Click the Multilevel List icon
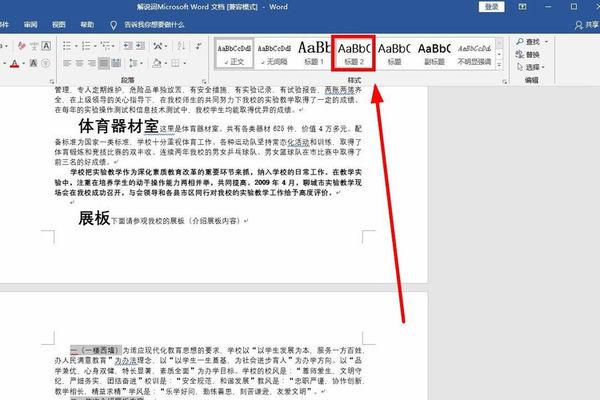 [105, 46]
